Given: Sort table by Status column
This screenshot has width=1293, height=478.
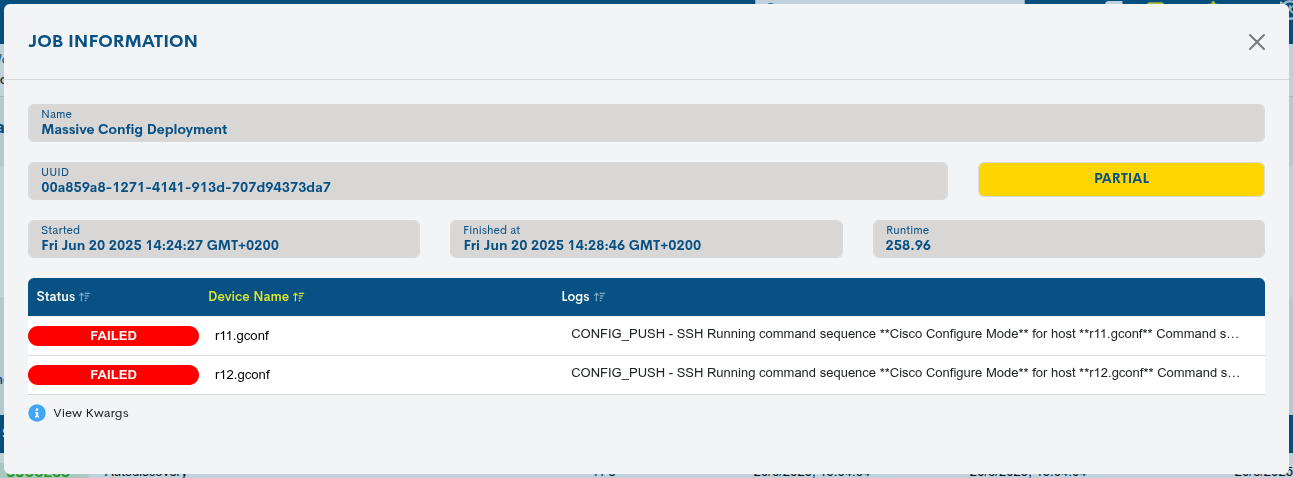Looking at the screenshot, I should 63,297.
